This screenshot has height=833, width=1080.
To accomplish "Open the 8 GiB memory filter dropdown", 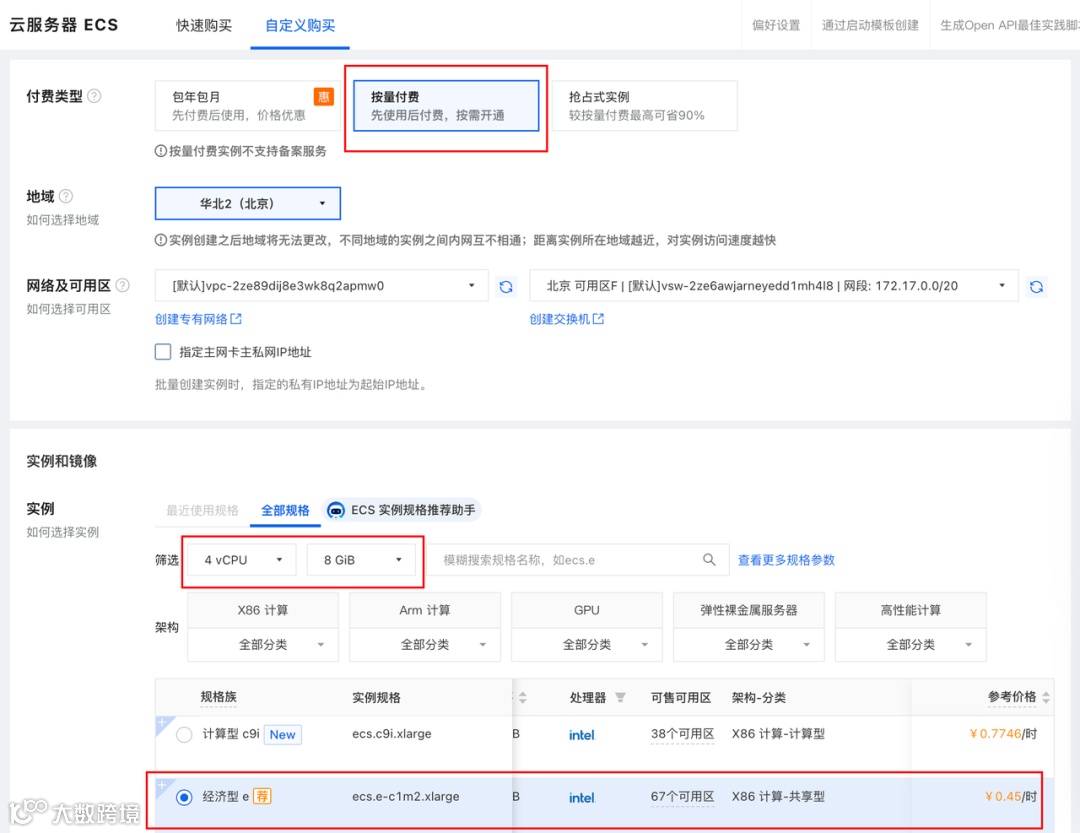I will coord(361,559).
